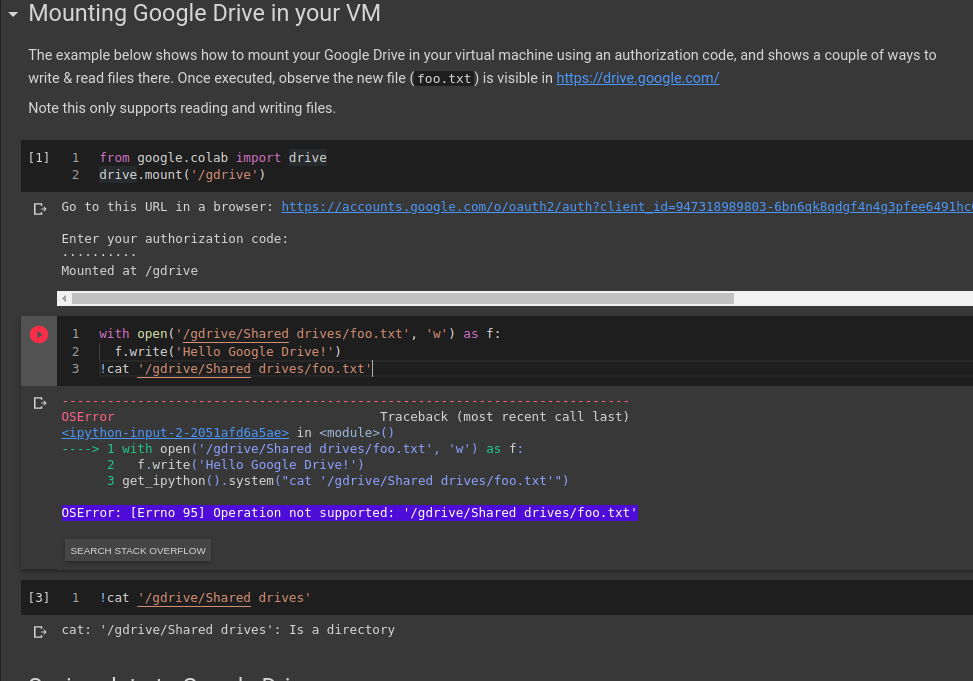This screenshot has width=973, height=681.
Task: Open the drive.google.com link
Action: pos(637,78)
